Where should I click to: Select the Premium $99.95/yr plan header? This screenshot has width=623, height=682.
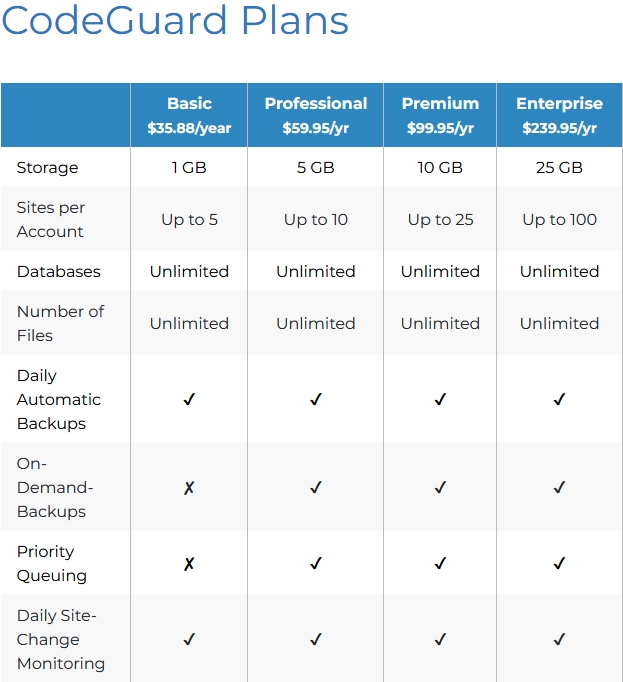point(440,115)
